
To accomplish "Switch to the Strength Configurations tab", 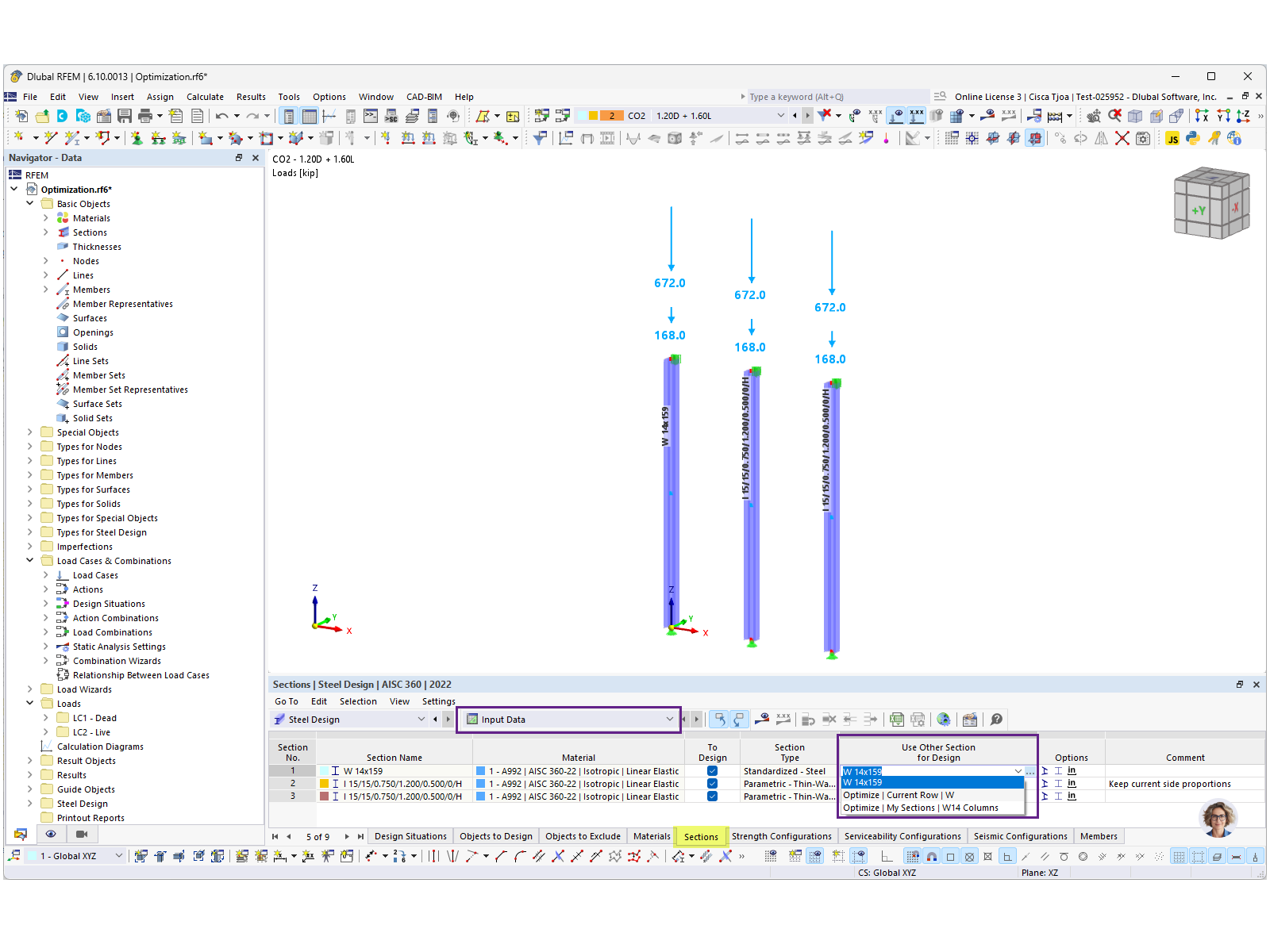I will click(782, 836).
